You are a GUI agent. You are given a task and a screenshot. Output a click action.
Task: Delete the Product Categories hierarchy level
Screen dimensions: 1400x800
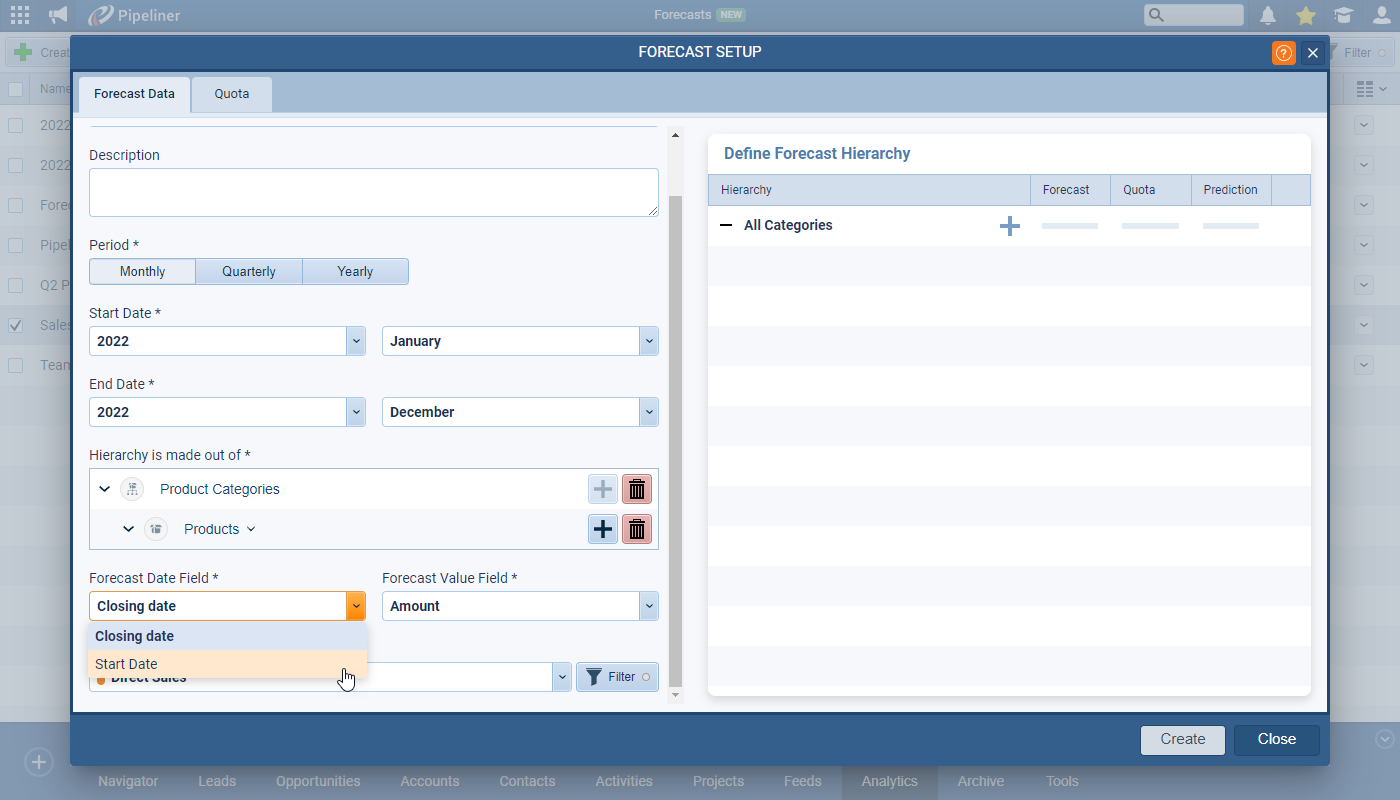tap(637, 489)
